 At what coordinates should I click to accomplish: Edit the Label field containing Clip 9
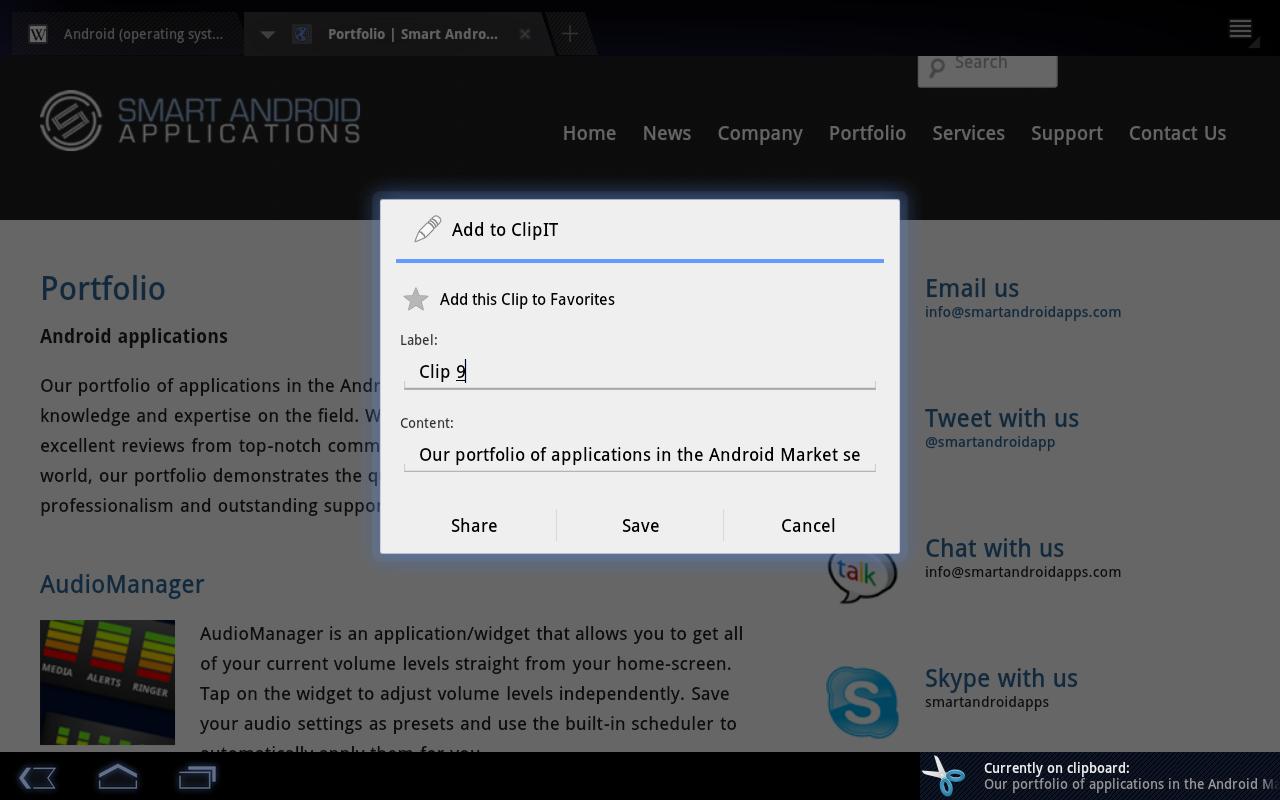point(640,371)
